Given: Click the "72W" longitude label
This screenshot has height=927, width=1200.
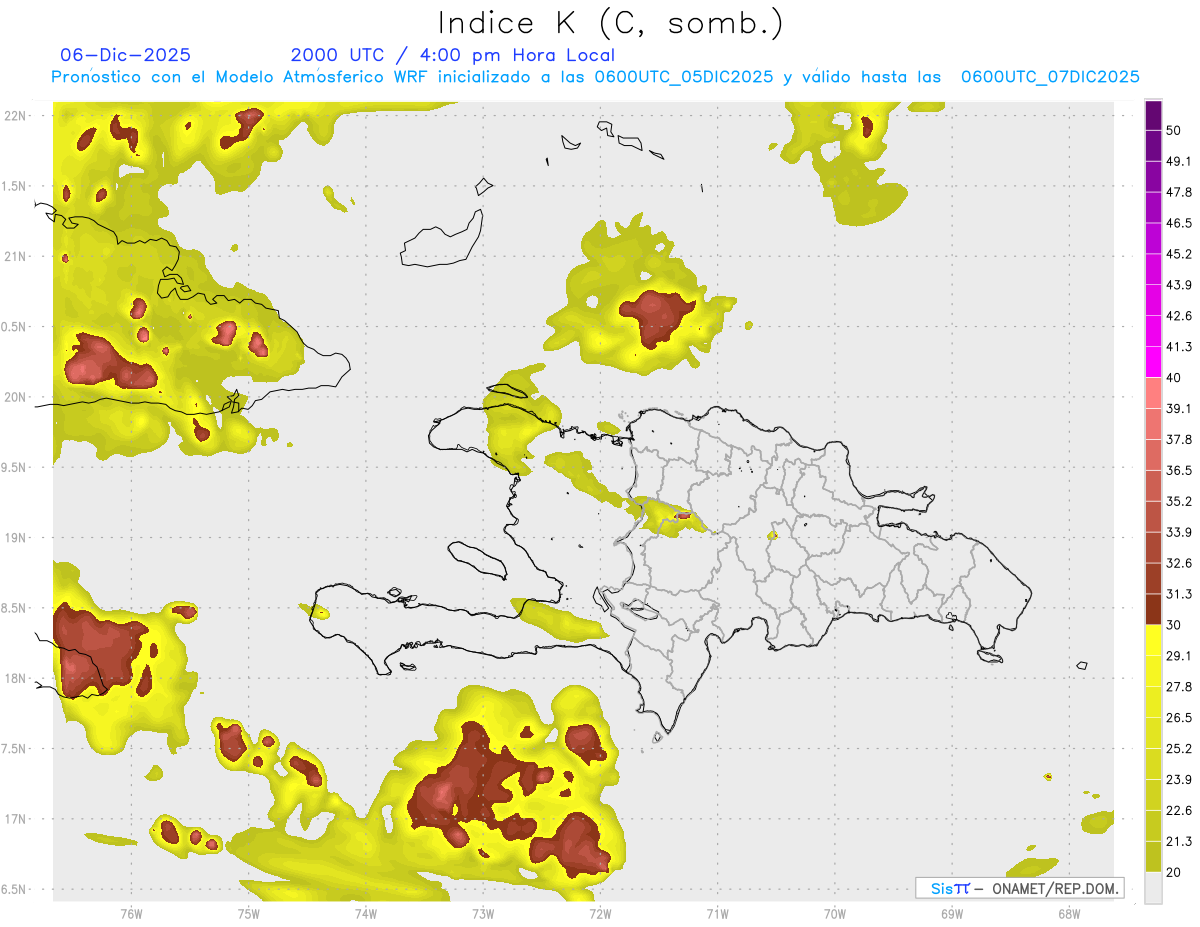Looking at the screenshot, I should [x=600, y=914].
